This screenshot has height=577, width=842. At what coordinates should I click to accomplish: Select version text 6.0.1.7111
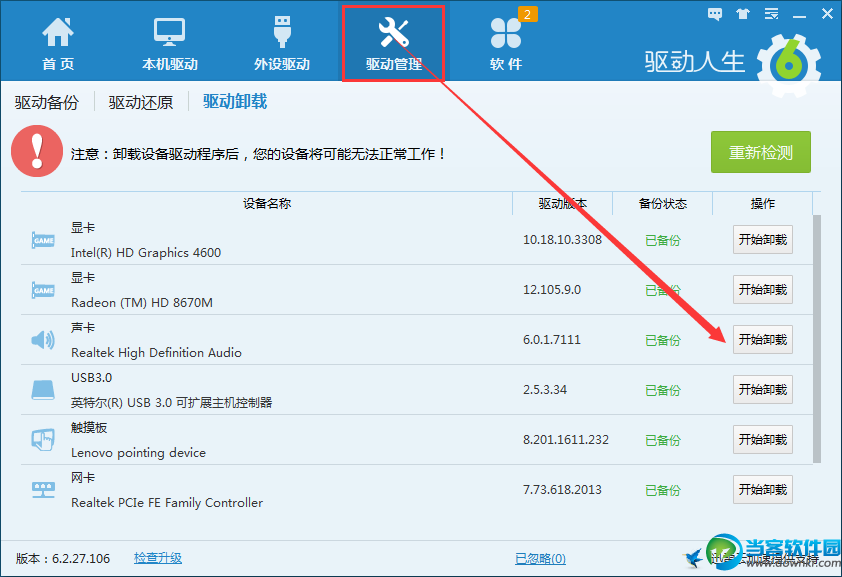551,340
